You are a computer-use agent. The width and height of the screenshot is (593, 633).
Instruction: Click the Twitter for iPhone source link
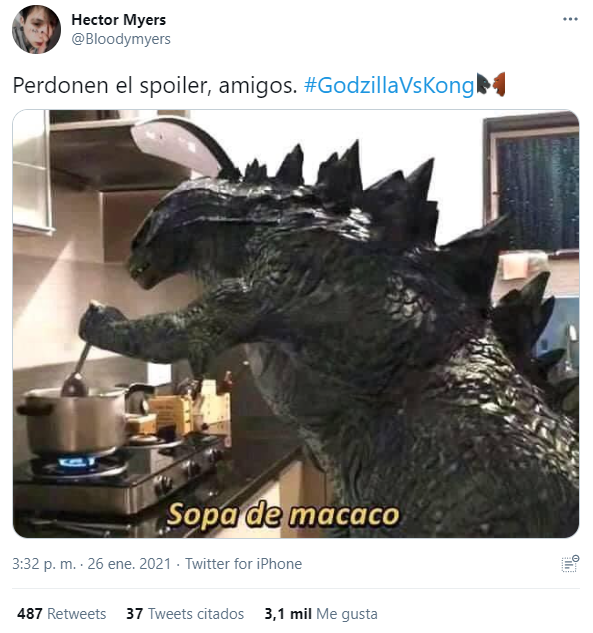coord(243,564)
